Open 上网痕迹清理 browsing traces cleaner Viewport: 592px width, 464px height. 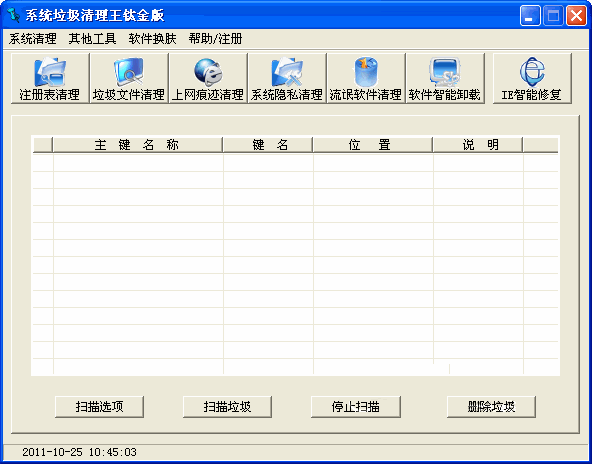208,78
